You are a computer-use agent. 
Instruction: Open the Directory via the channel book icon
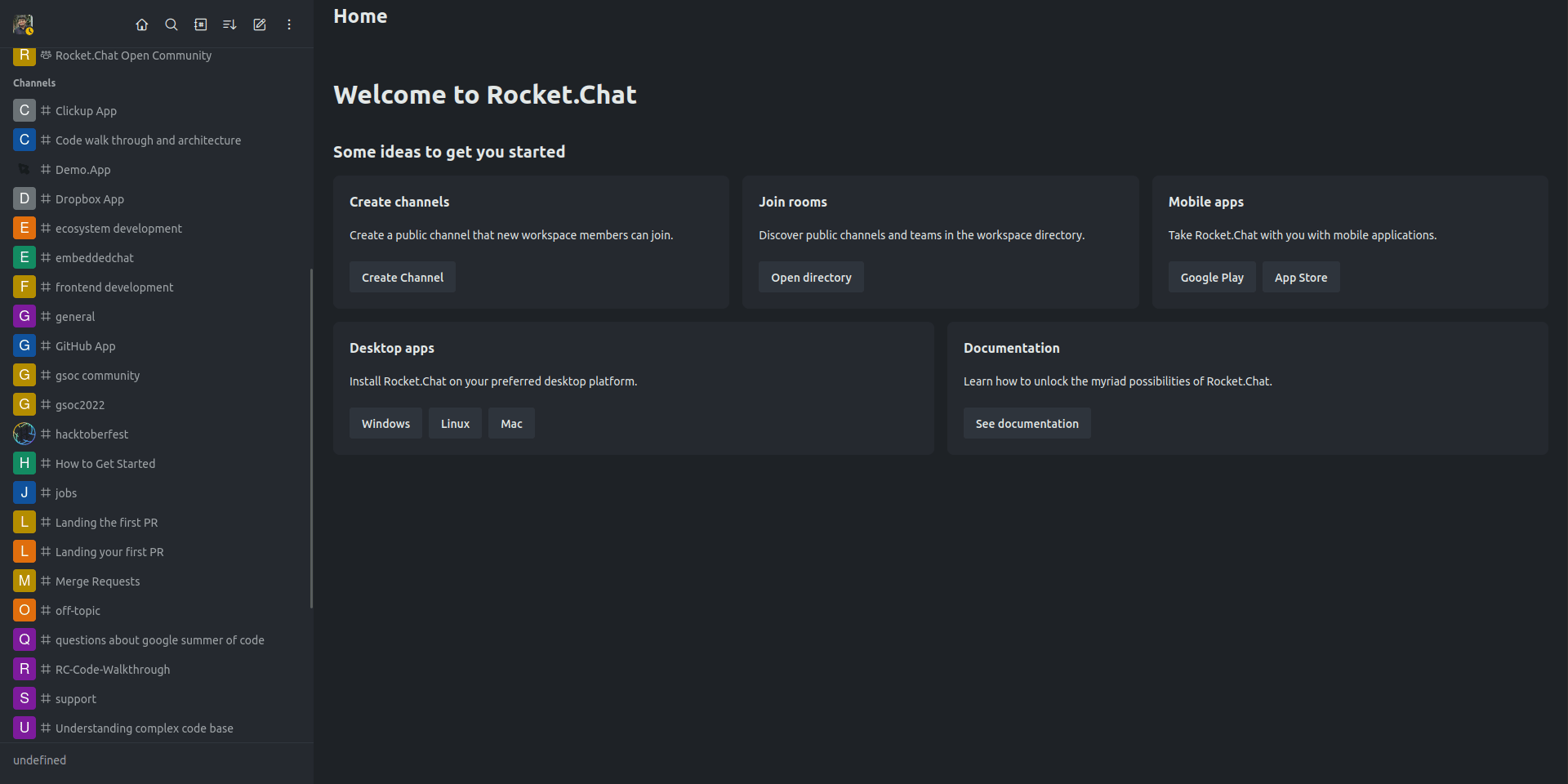(200, 24)
